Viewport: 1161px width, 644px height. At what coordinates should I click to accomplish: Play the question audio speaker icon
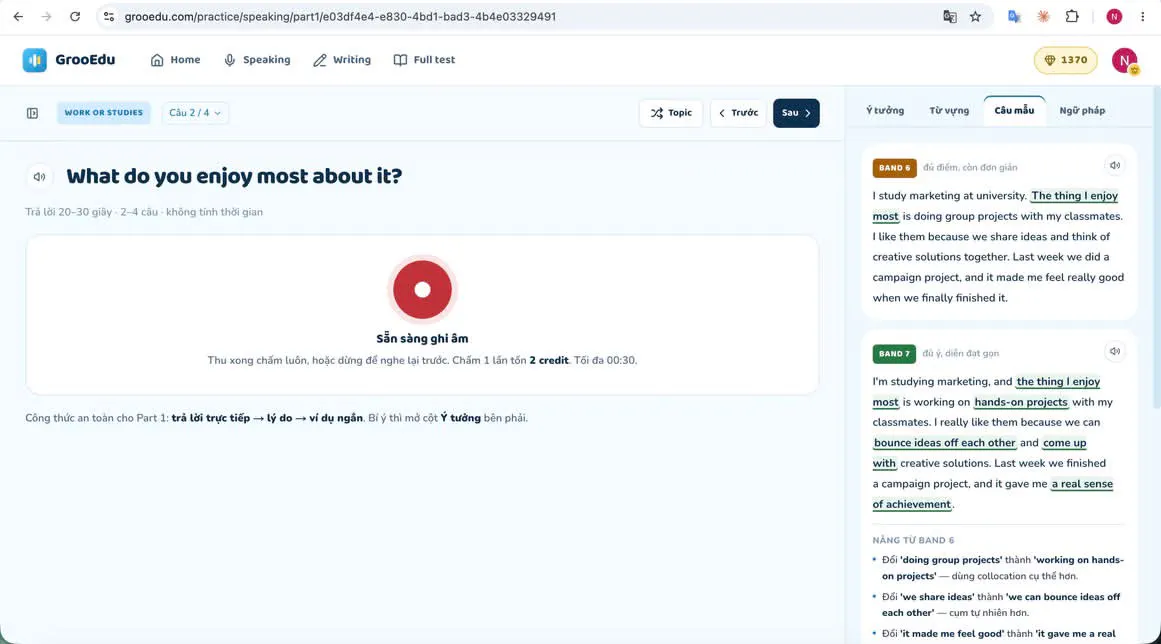[39, 177]
